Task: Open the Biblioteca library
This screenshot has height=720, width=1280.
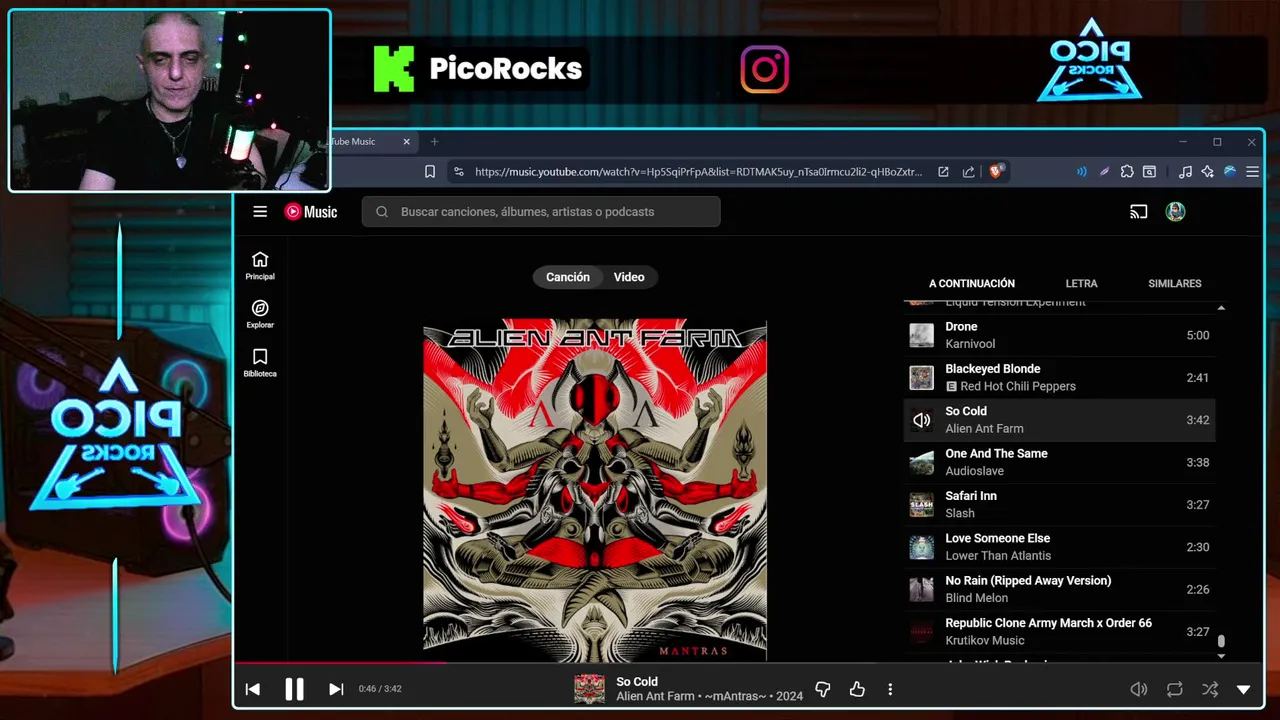Action: click(260, 363)
